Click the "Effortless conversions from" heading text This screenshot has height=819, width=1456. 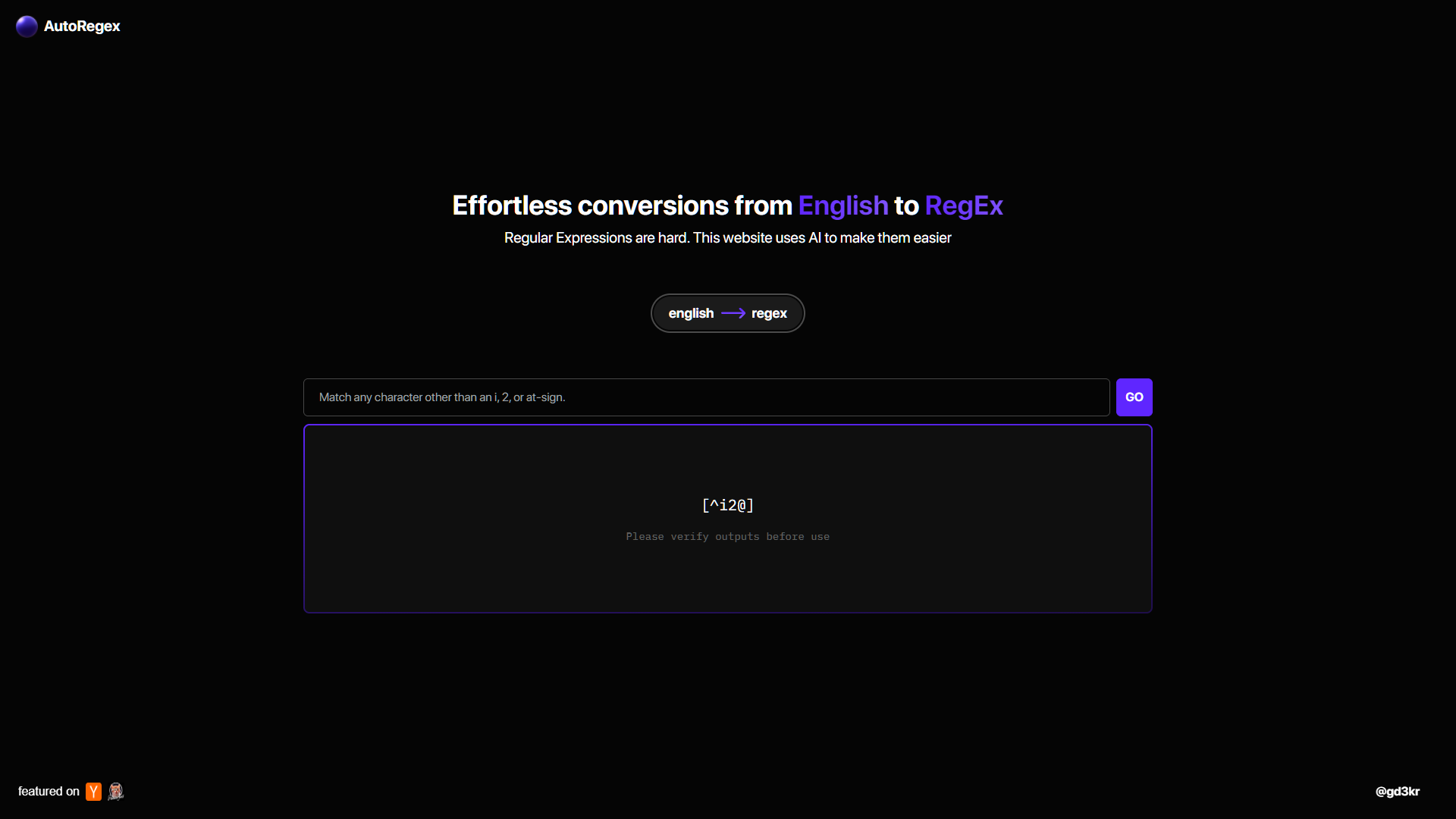(x=622, y=206)
